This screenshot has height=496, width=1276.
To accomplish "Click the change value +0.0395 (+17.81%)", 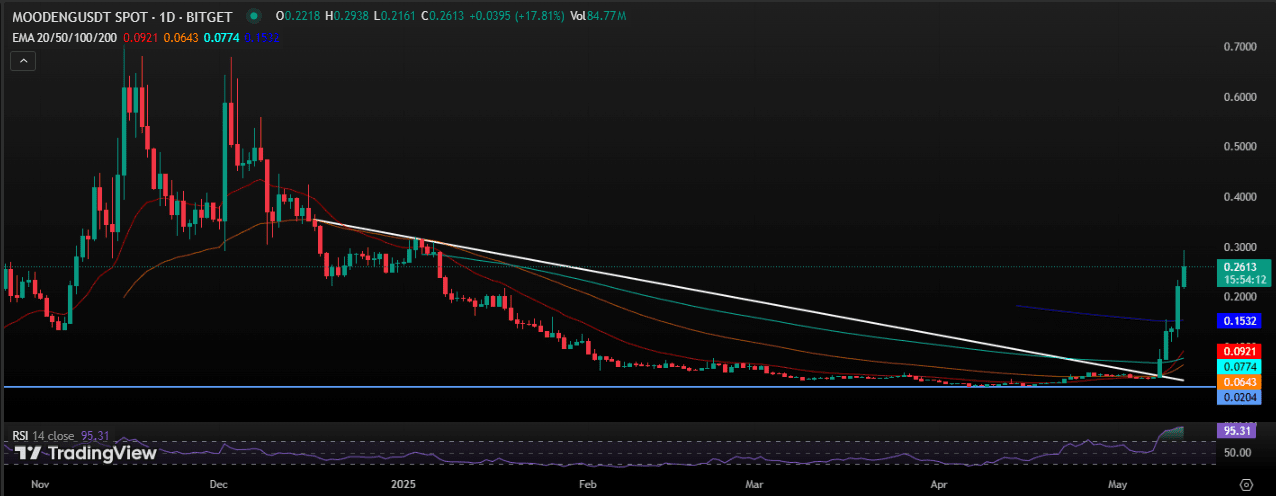I will point(519,16).
